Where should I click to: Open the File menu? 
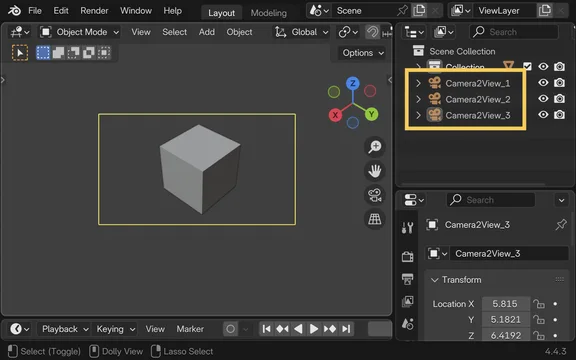pyautogui.click(x=35, y=11)
